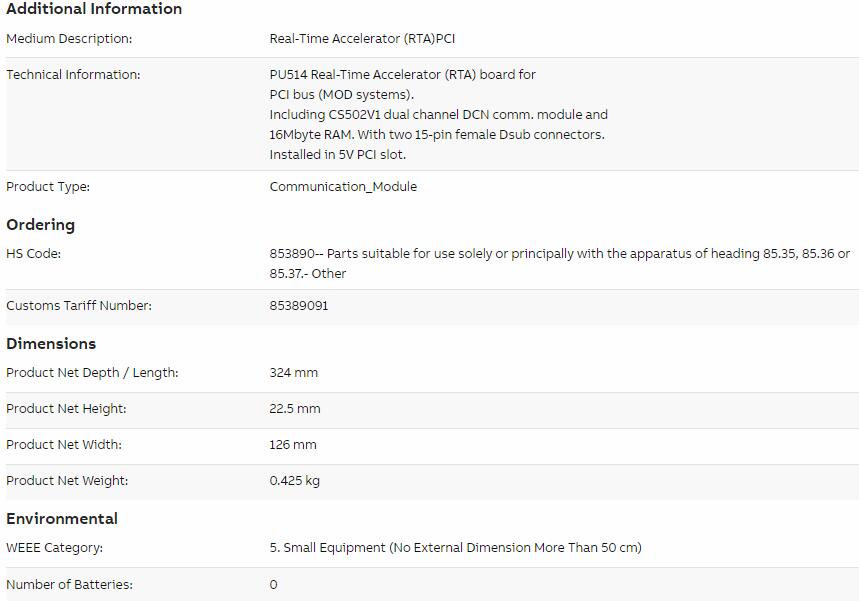Click the Number of Batteries label
This screenshot has height=601, width=859.
coord(69,585)
